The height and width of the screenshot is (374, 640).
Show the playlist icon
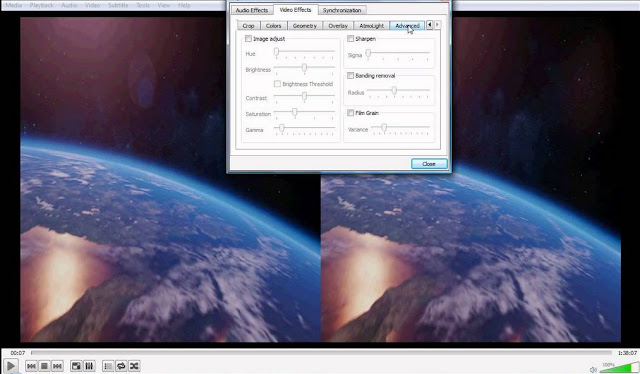point(108,366)
